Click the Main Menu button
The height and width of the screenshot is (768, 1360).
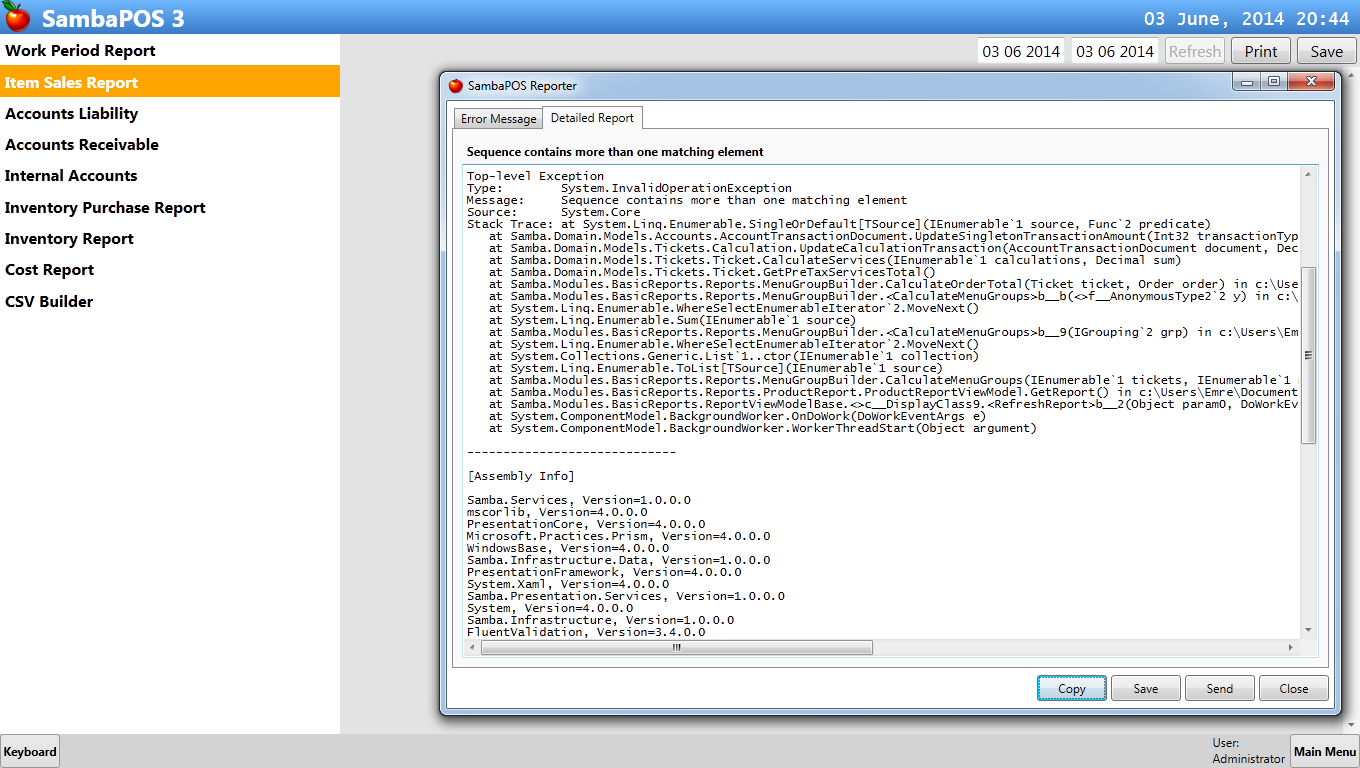click(x=1324, y=752)
